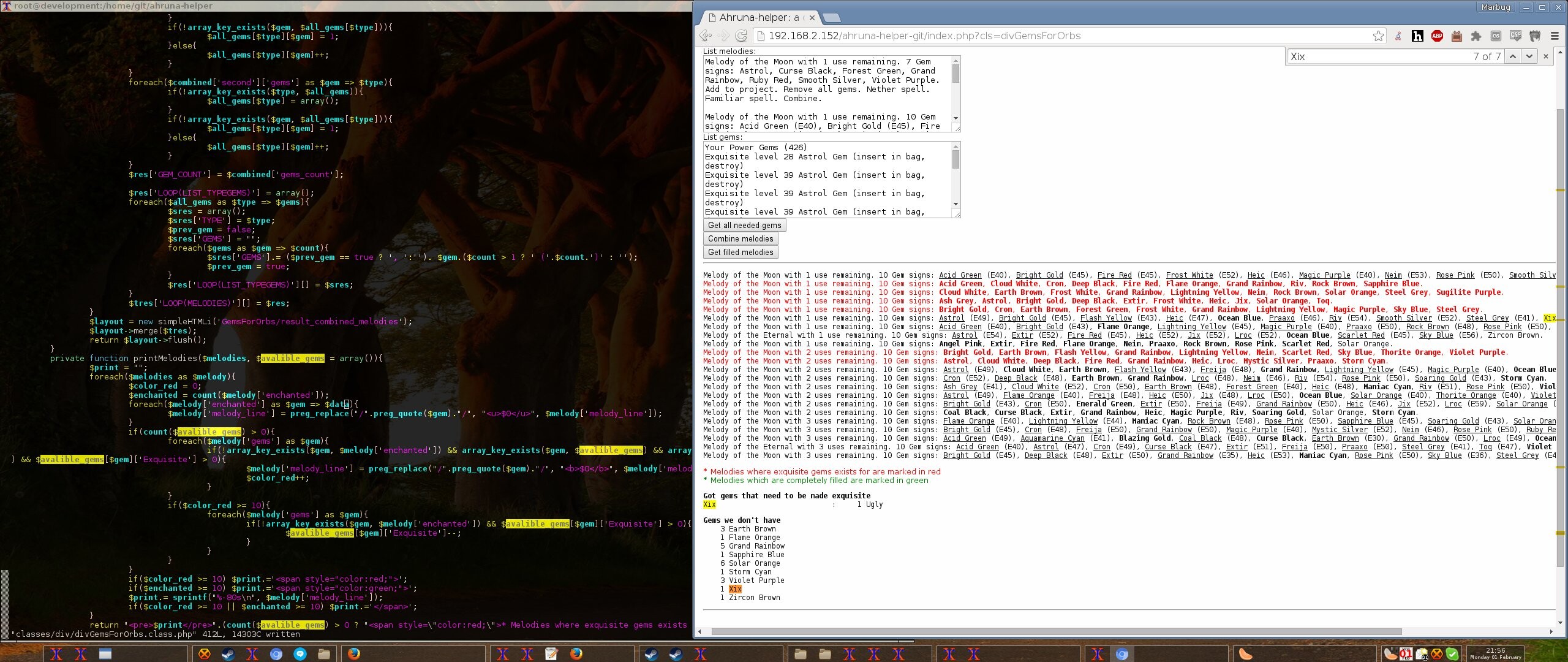Go to previous find result
The height and width of the screenshot is (662, 1568).
tap(1513, 56)
